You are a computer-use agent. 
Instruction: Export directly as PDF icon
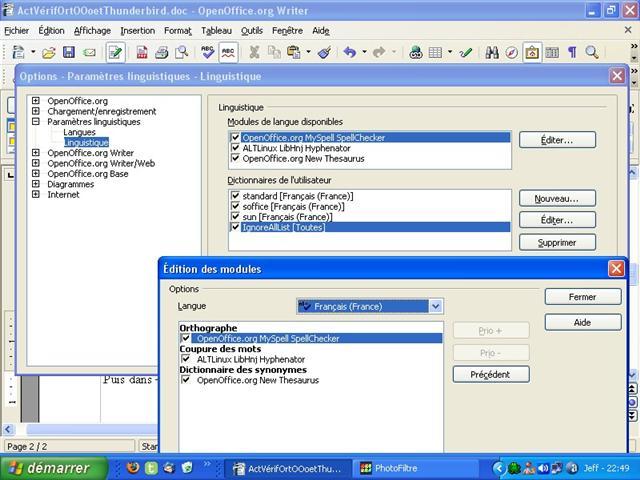[x=142, y=52]
